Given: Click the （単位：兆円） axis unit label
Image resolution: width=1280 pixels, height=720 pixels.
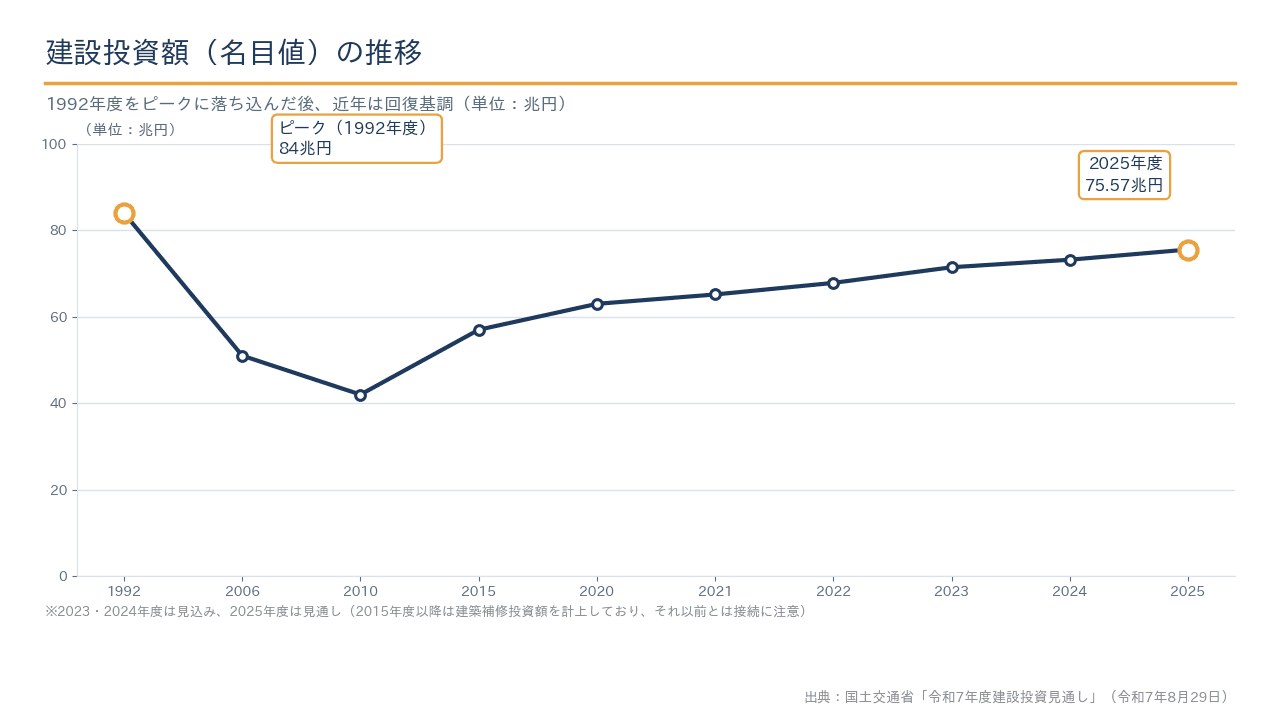Looking at the screenshot, I should (x=129, y=130).
